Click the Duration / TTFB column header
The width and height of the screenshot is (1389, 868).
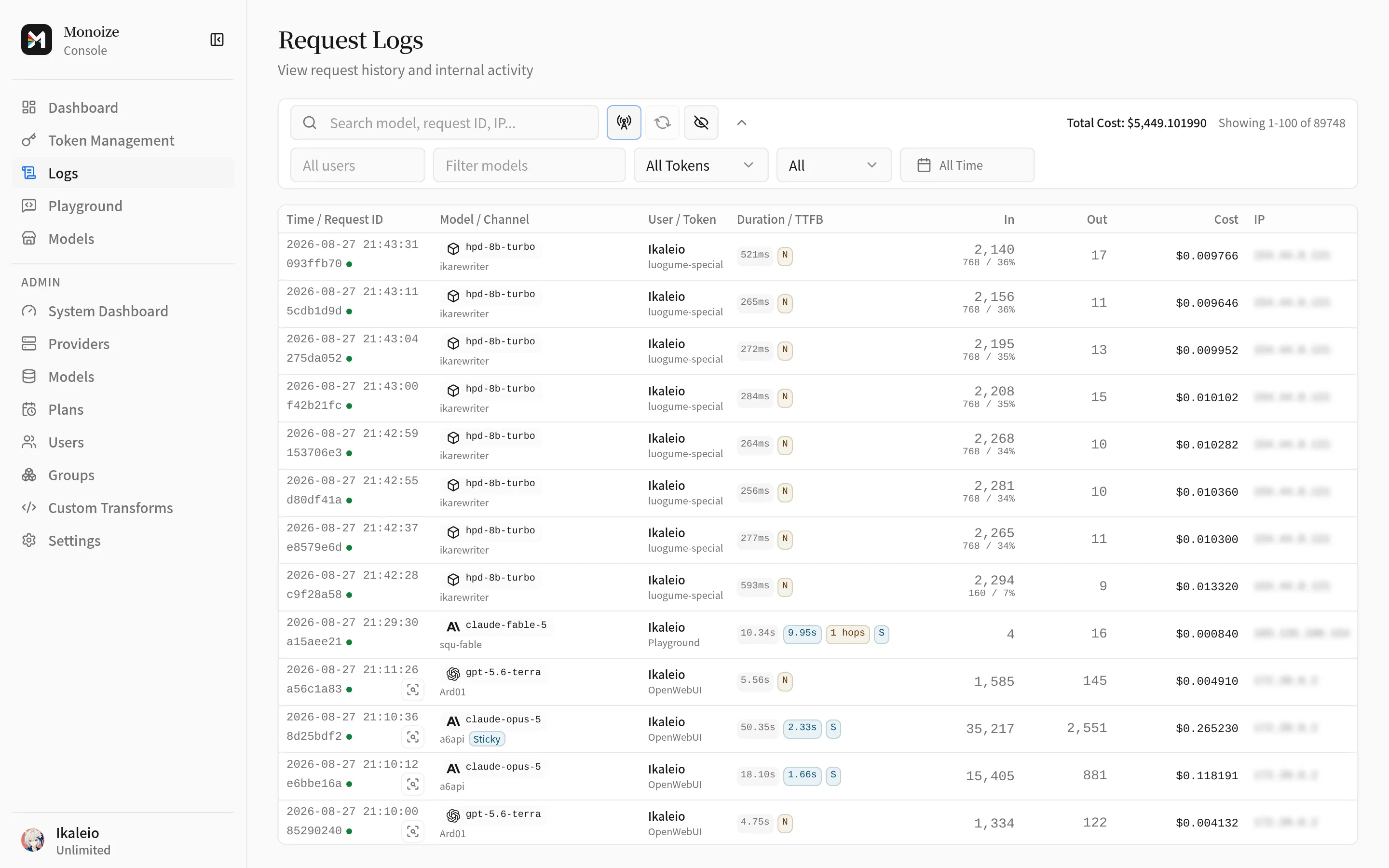point(779,219)
